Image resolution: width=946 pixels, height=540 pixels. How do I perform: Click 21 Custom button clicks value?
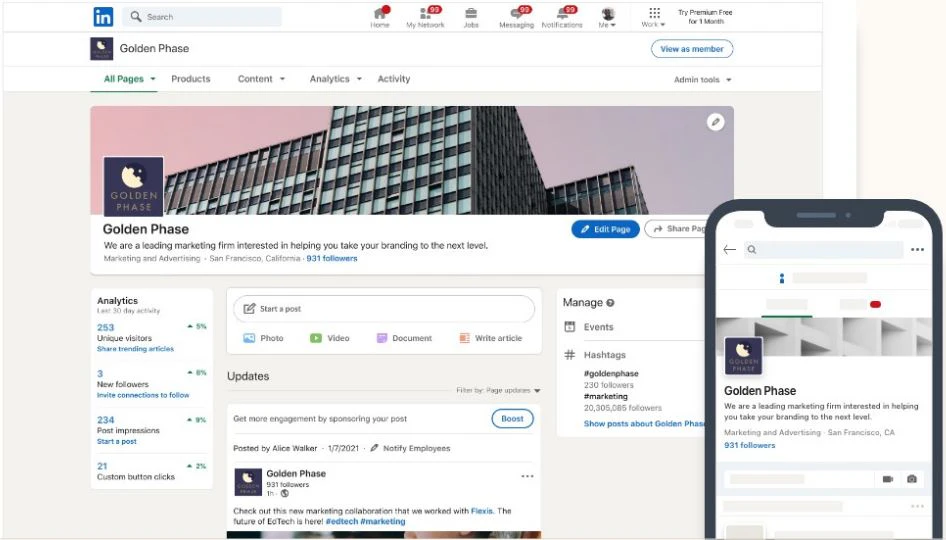click(102, 466)
